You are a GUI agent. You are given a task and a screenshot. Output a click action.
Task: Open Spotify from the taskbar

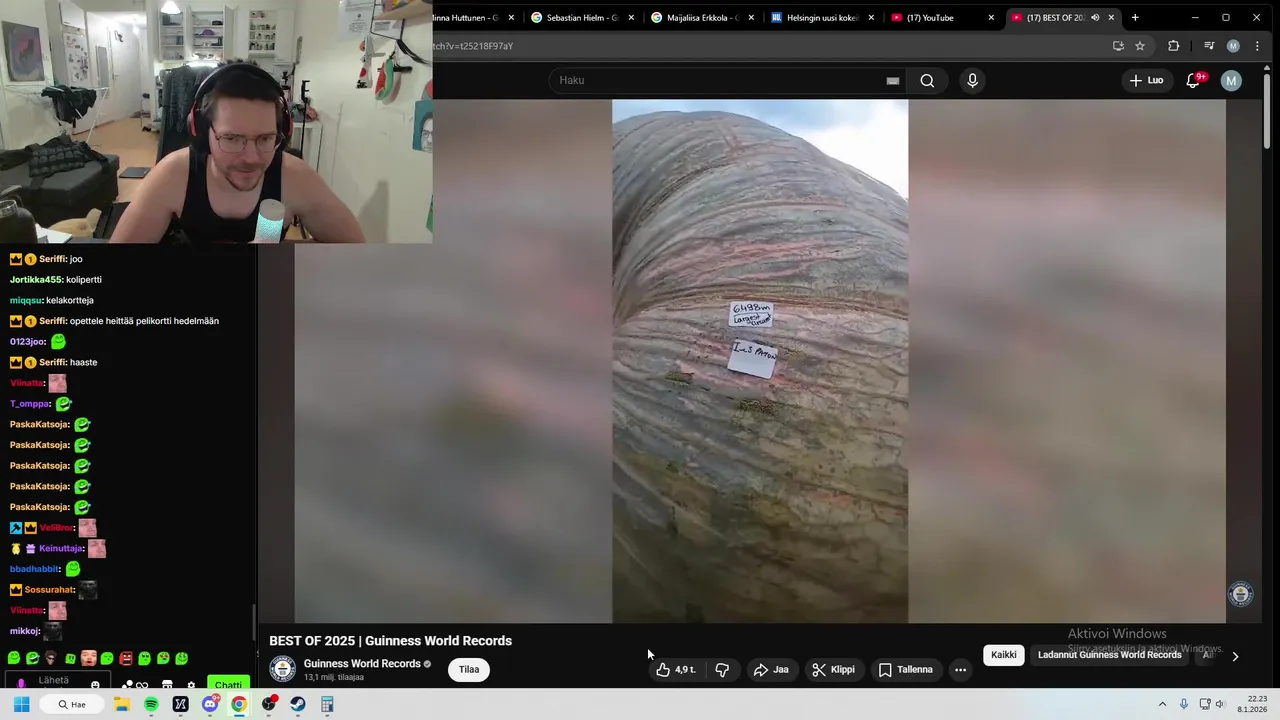point(151,704)
